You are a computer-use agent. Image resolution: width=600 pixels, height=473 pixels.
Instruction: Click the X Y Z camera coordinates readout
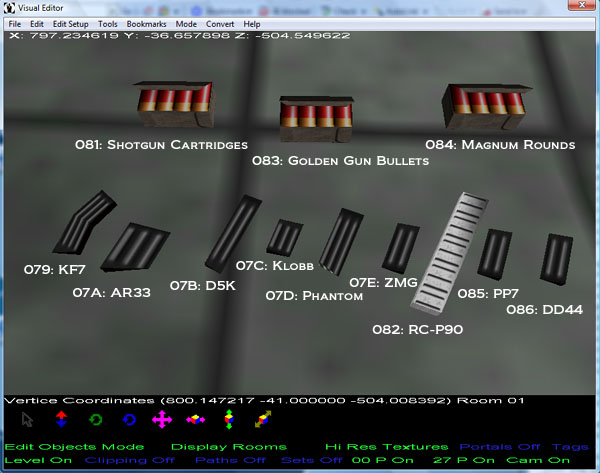click(180, 36)
